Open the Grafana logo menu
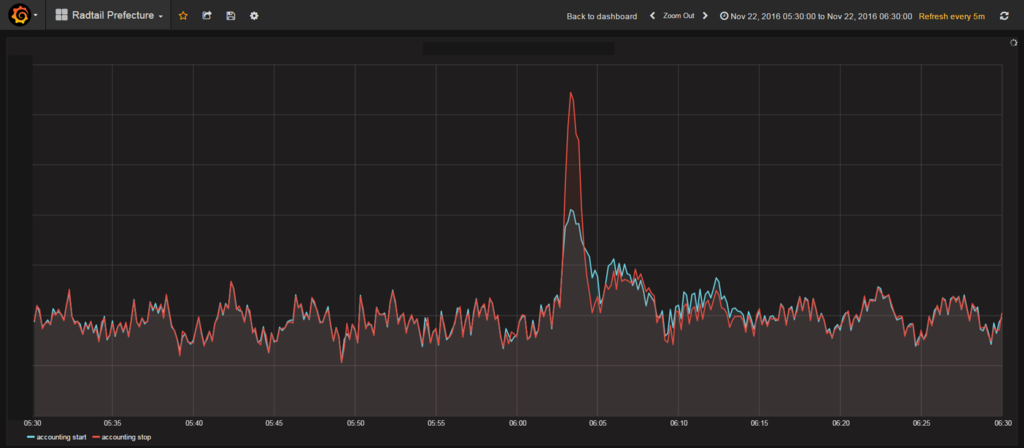Viewport: 1024px width, 448px height. 21,14
